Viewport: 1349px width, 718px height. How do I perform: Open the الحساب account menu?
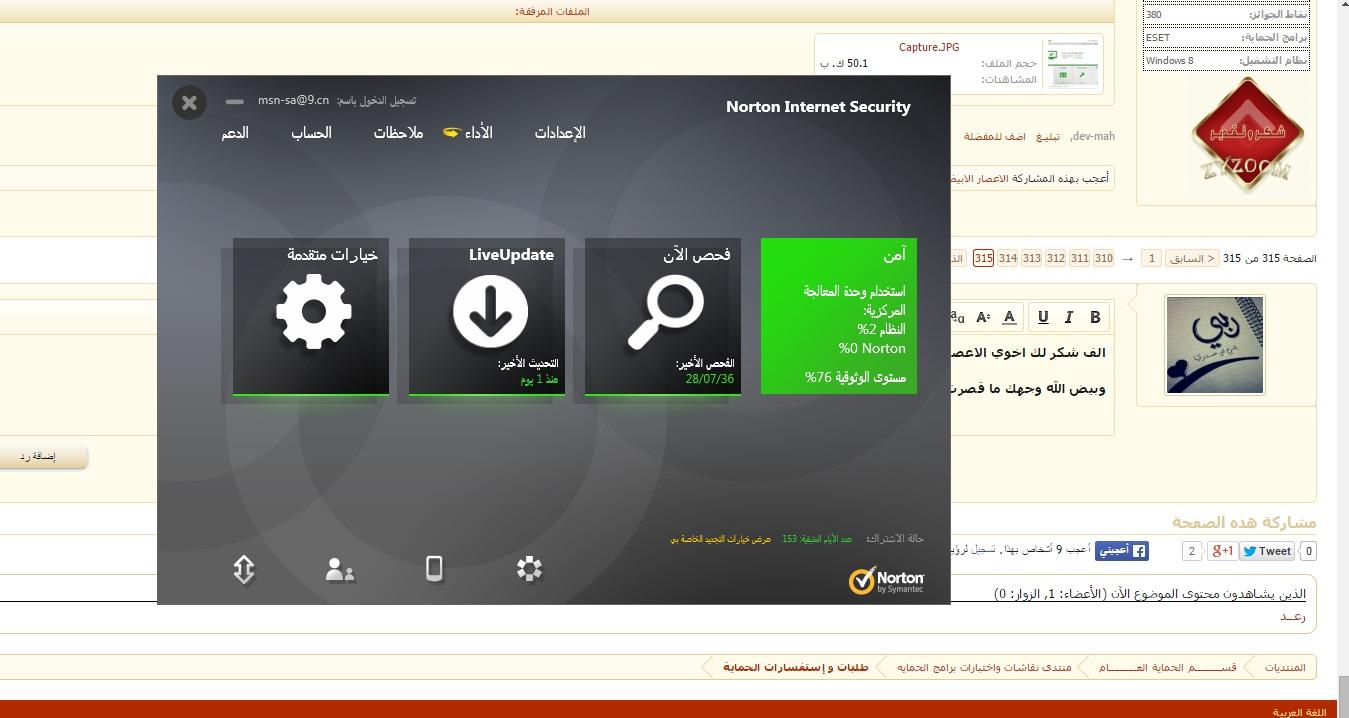311,133
